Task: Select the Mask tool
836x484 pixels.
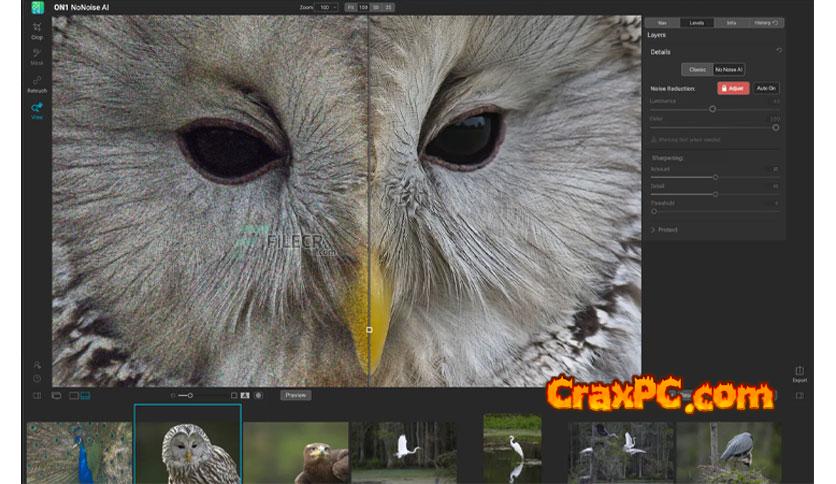Action: (37, 56)
